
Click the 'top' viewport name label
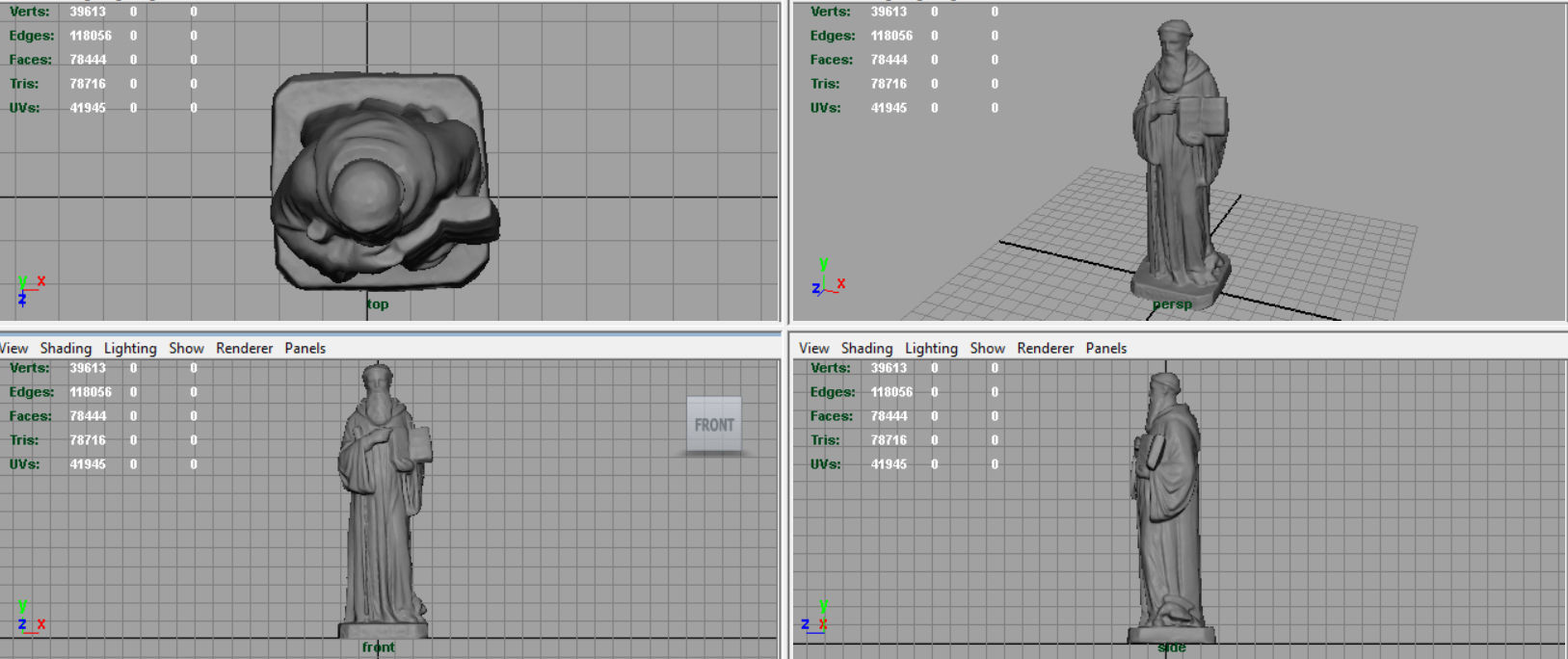[377, 304]
